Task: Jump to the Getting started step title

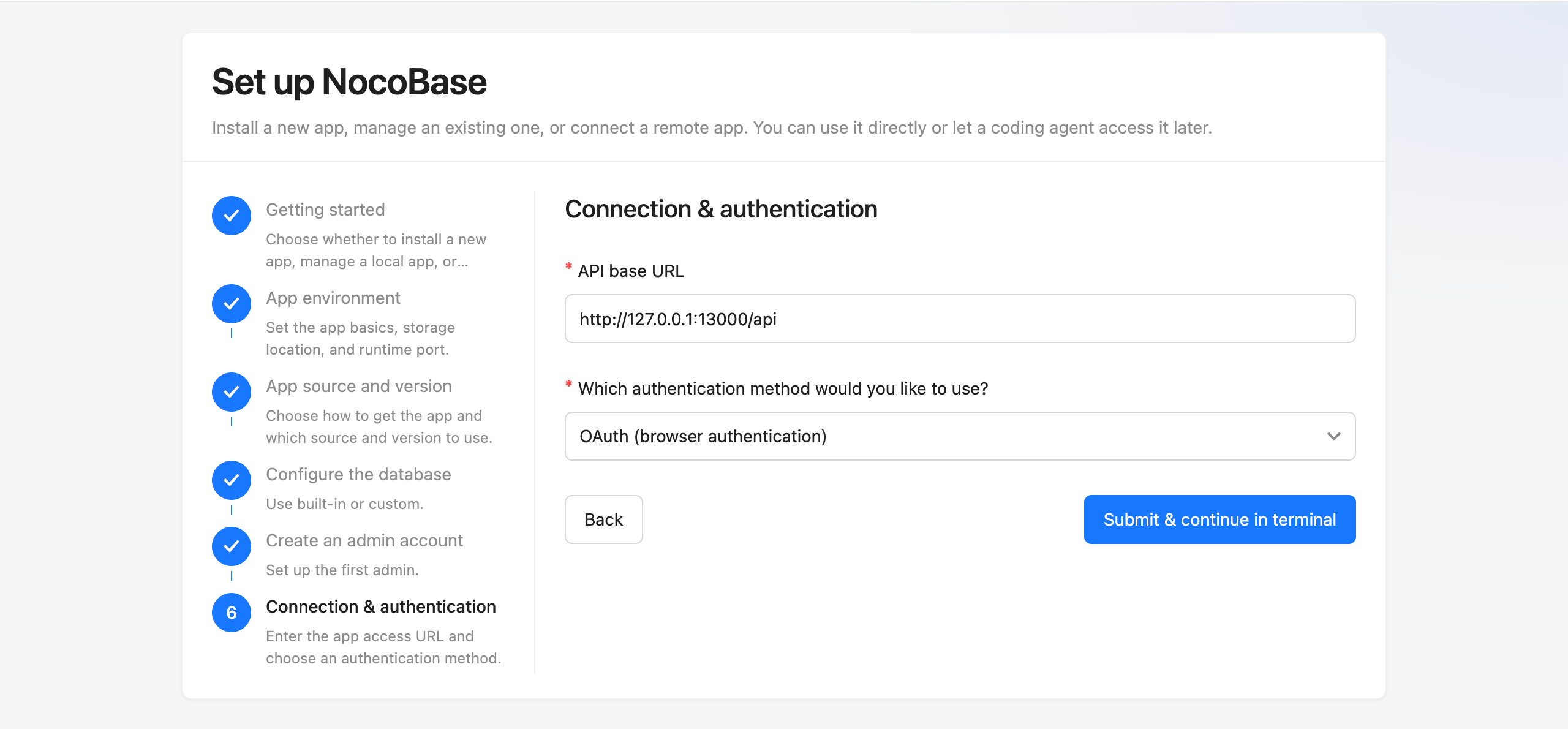Action: [325, 210]
